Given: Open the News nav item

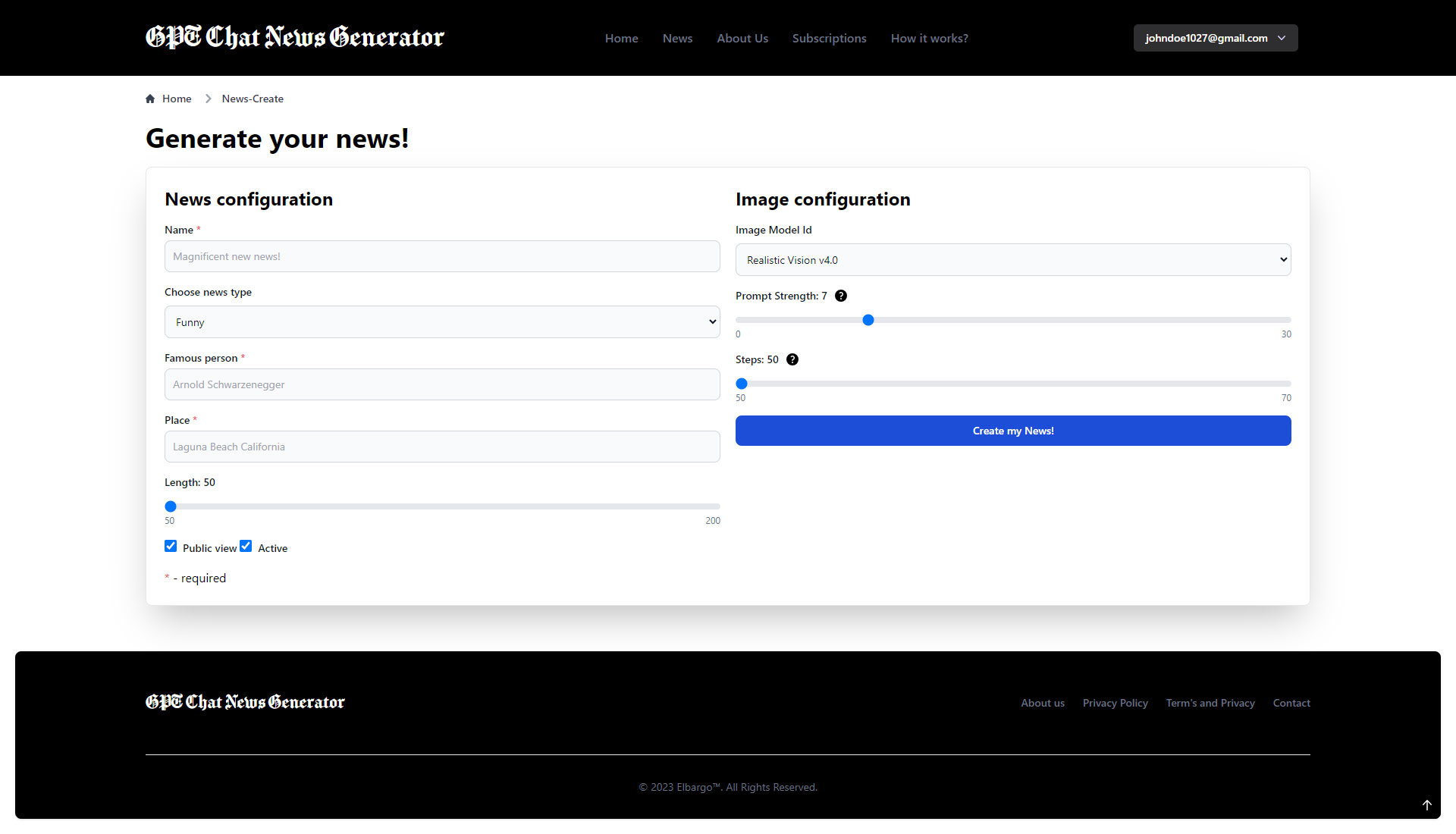Looking at the screenshot, I should coord(677,38).
